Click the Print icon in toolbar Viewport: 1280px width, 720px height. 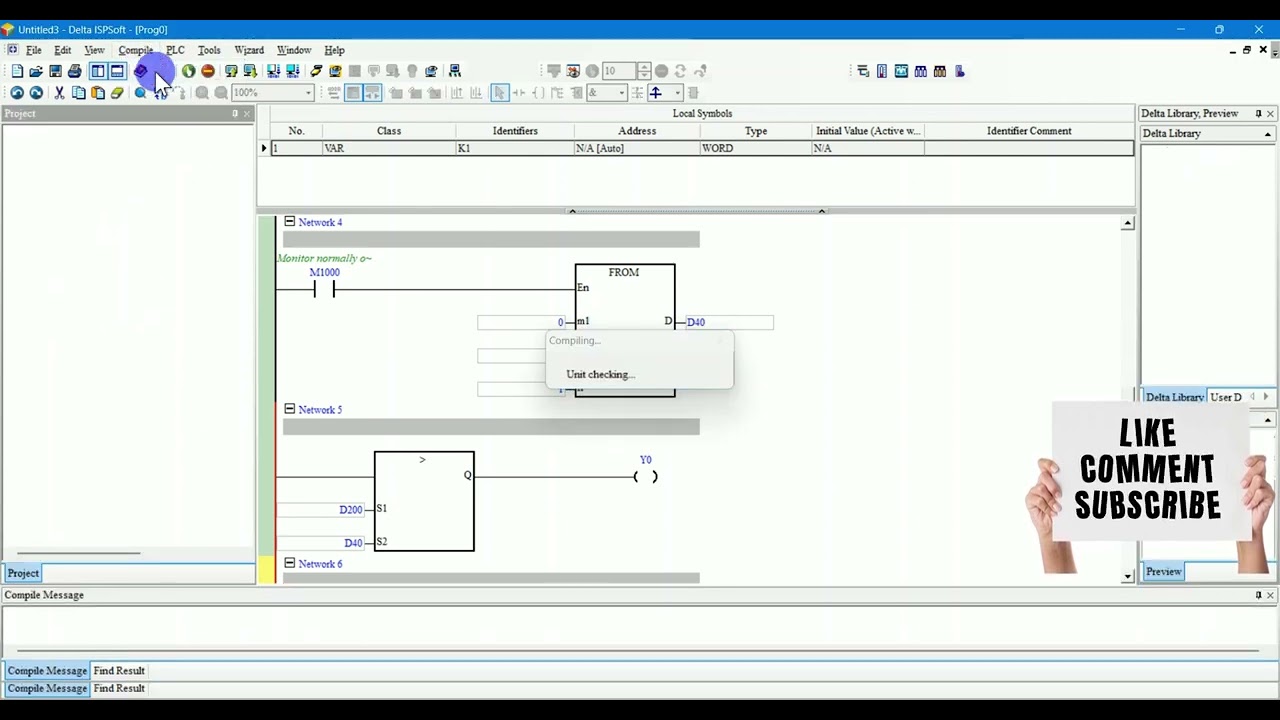point(75,71)
